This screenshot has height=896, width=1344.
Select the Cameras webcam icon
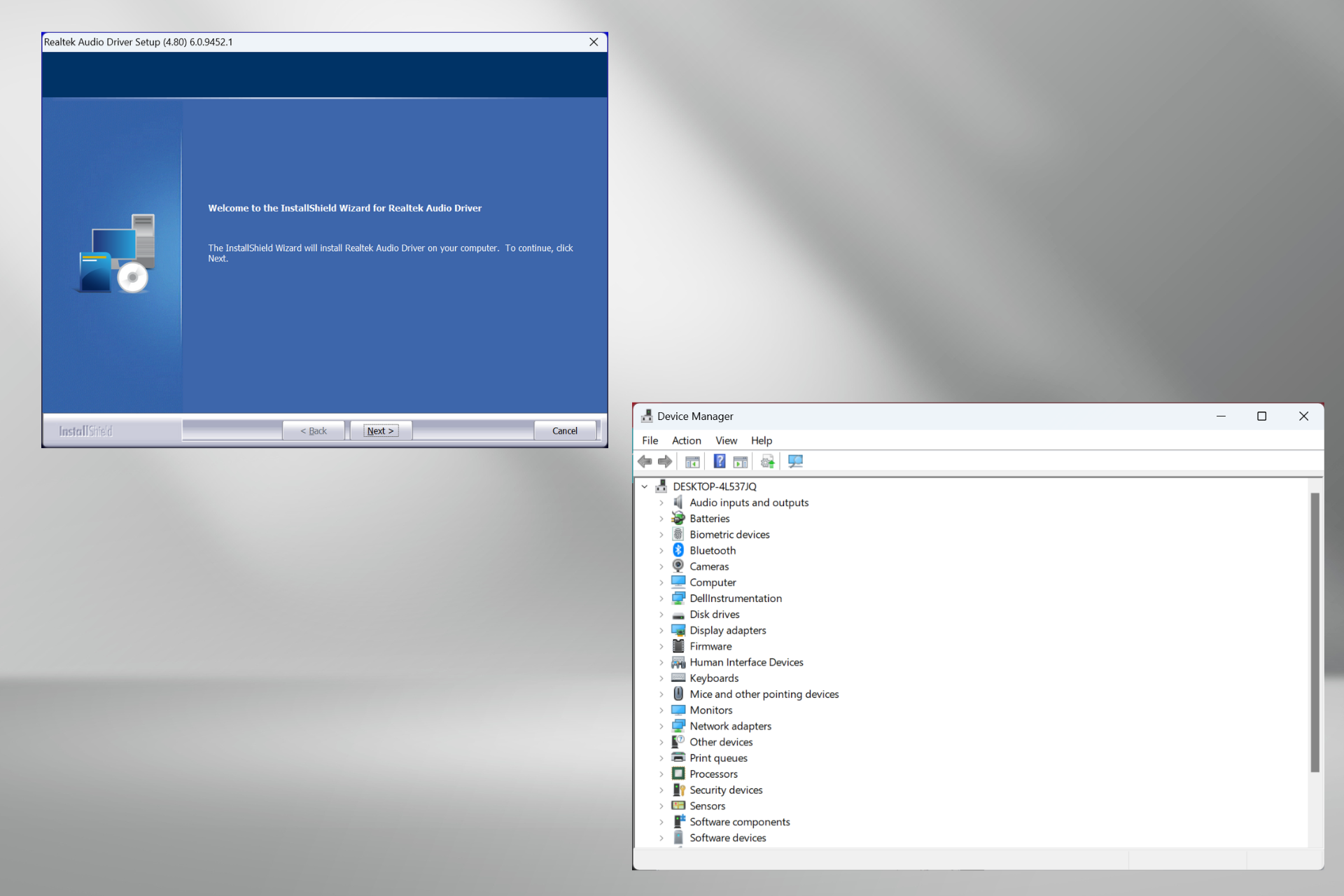click(678, 566)
